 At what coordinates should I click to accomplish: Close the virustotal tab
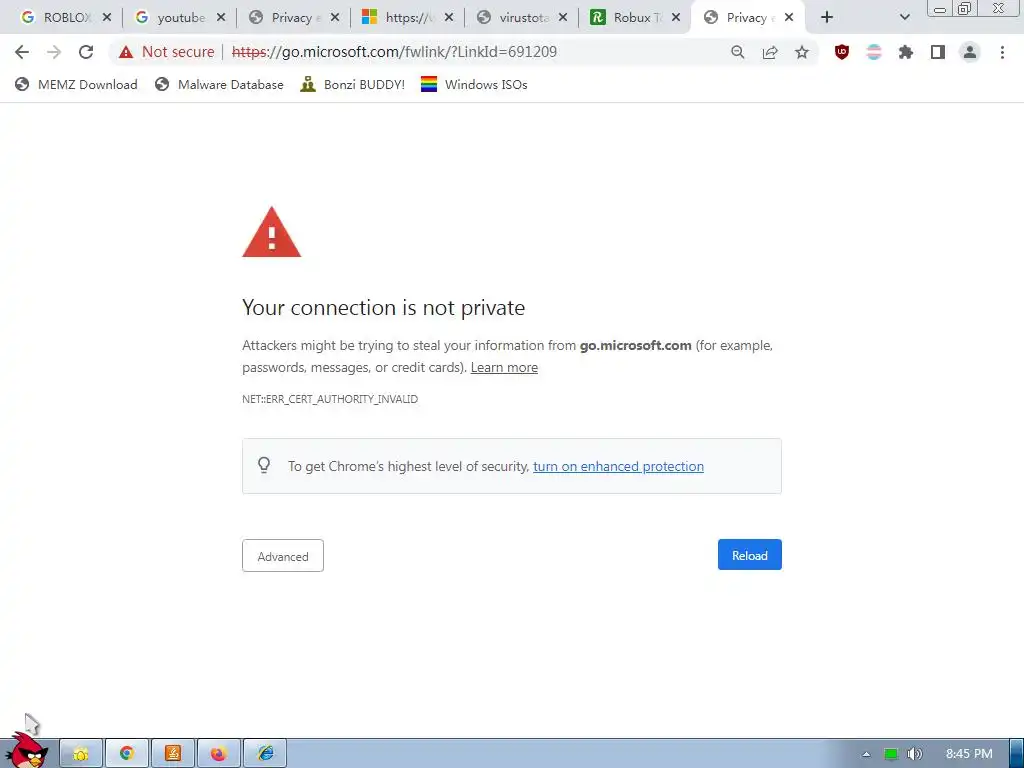(x=563, y=18)
